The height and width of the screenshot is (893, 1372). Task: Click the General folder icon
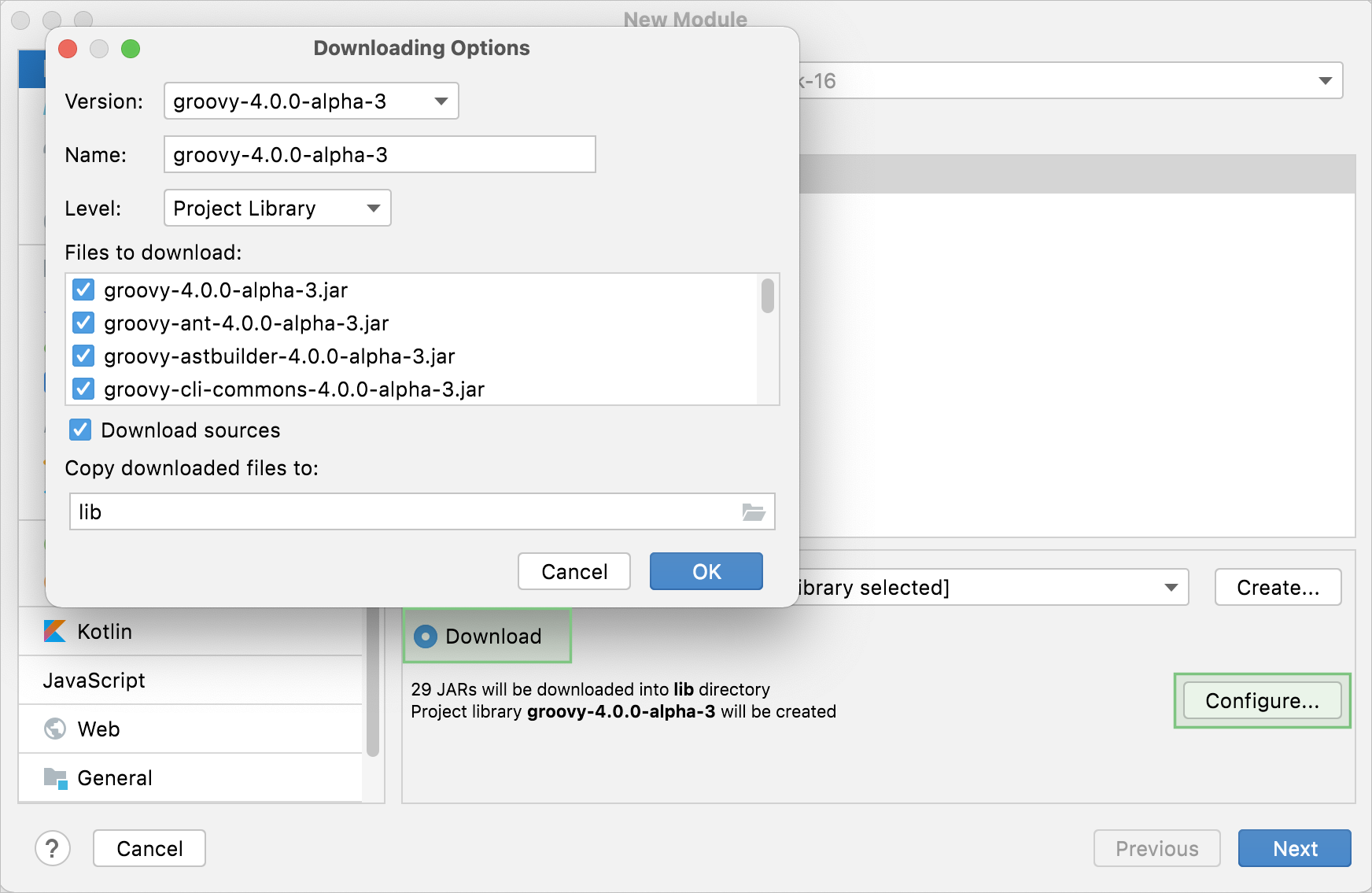pyautogui.click(x=55, y=778)
